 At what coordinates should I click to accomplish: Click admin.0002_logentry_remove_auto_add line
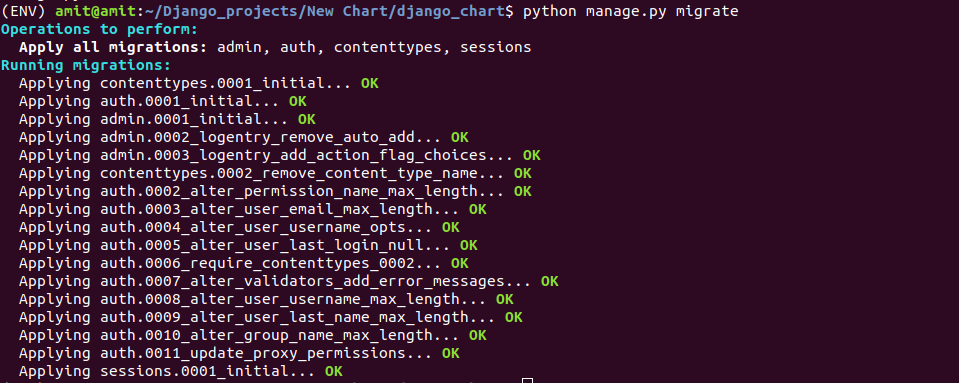point(243,137)
